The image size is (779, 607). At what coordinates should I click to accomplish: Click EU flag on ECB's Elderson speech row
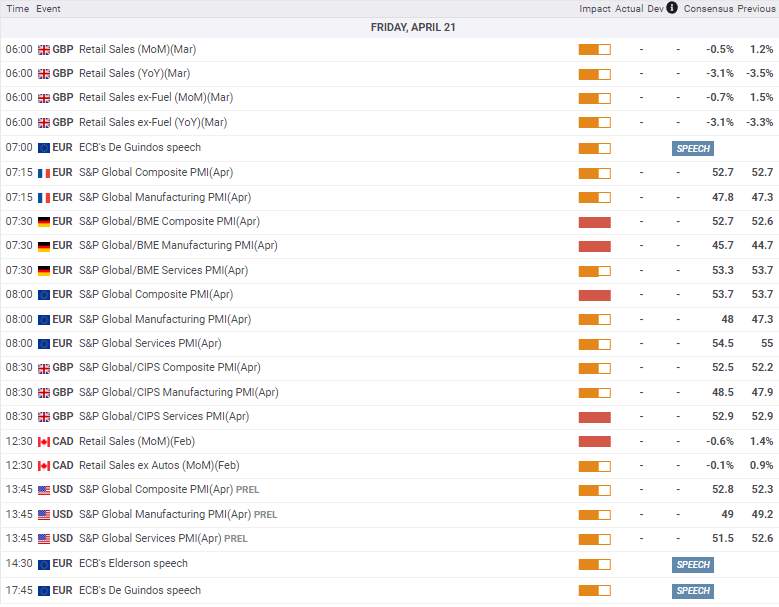44,564
